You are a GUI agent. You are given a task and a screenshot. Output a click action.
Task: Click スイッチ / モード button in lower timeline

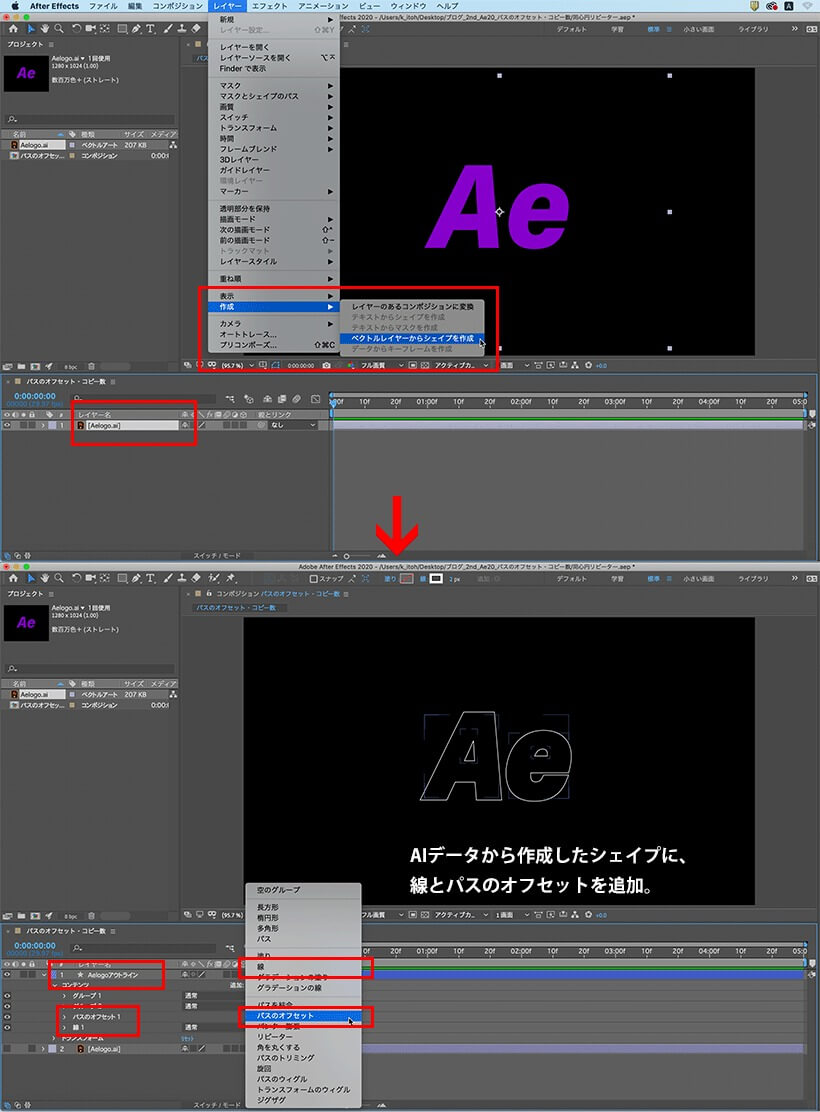click(x=217, y=1105)
